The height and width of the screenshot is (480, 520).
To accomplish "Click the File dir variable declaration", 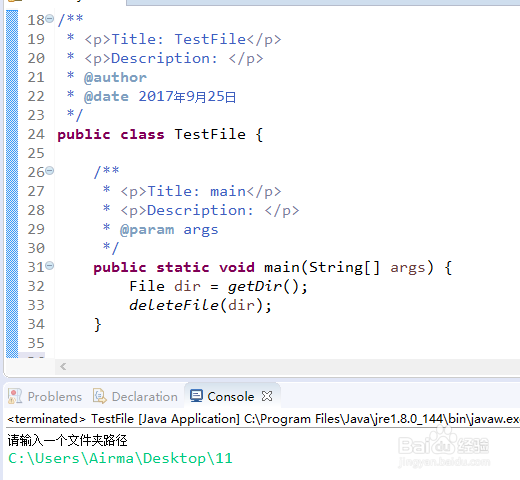I will (x=165, y=287).
